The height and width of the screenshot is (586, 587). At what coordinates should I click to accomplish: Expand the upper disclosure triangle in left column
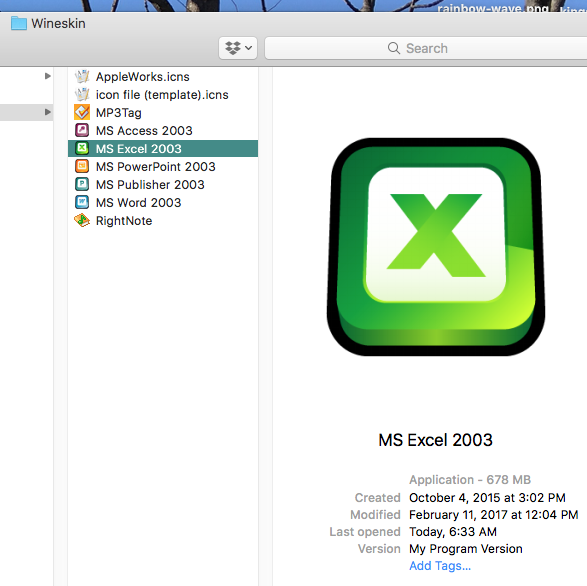point(48,76)
